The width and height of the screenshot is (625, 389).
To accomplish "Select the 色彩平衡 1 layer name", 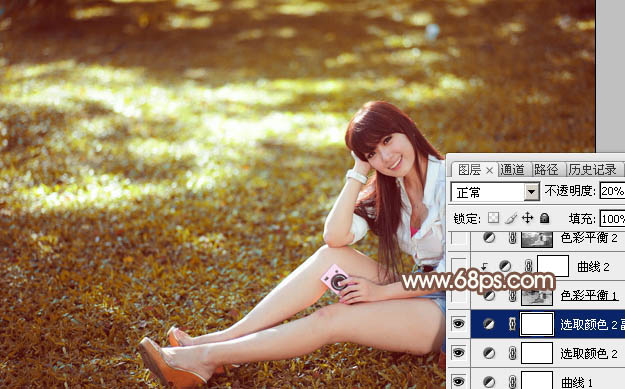I will point(589,295).
